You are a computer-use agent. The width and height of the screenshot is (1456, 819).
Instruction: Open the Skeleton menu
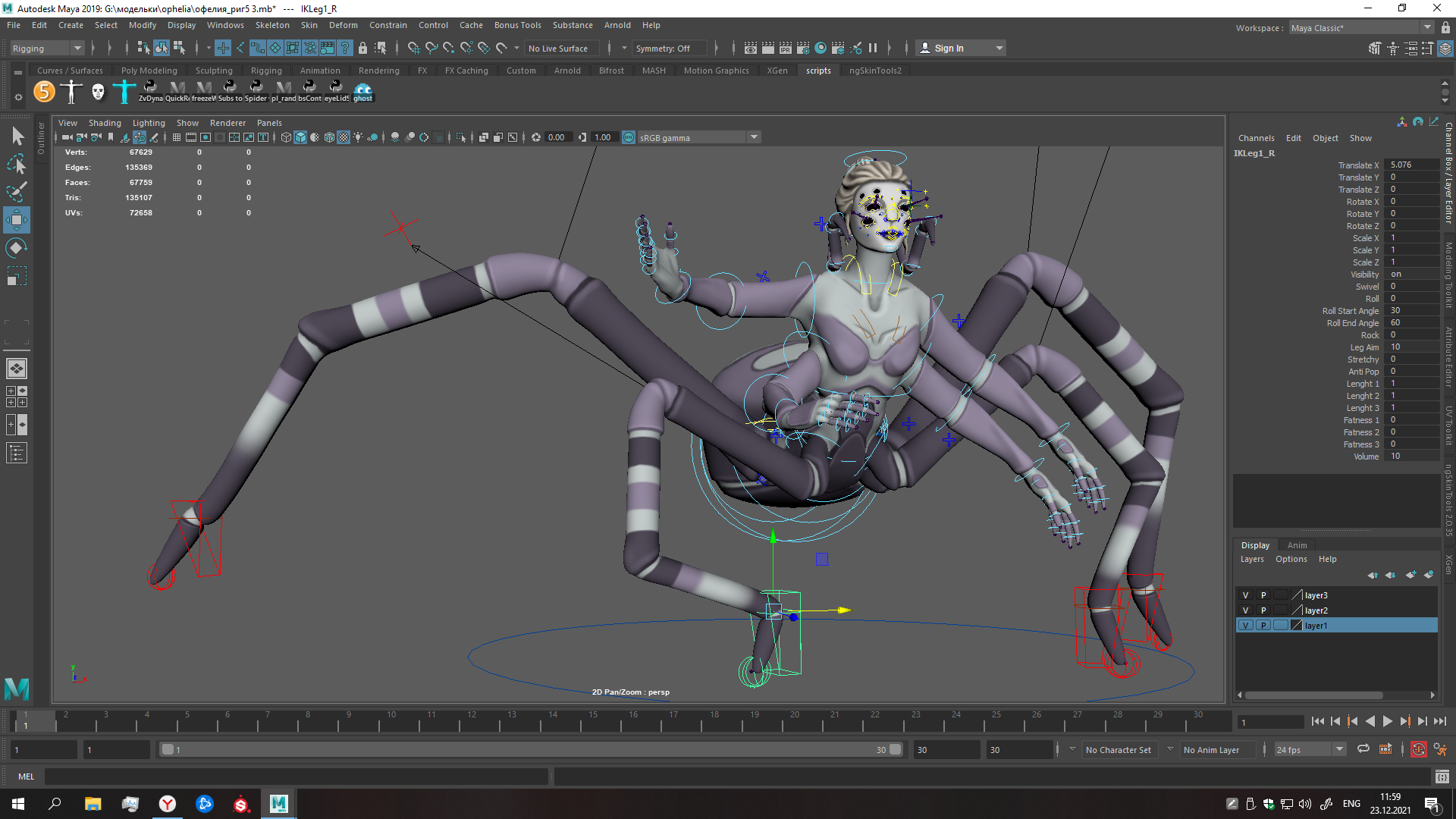click(271, 25)
